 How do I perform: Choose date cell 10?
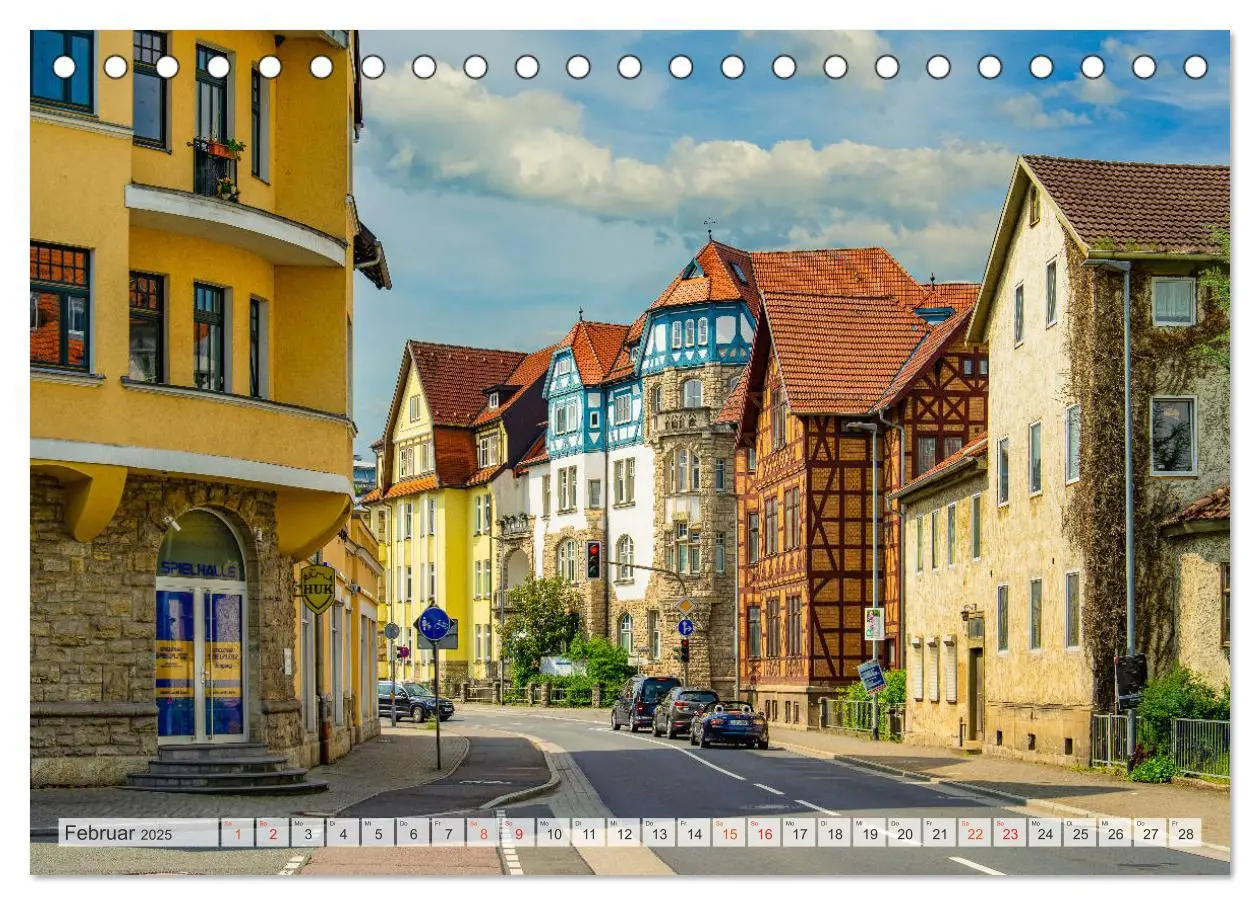point(553,832)
